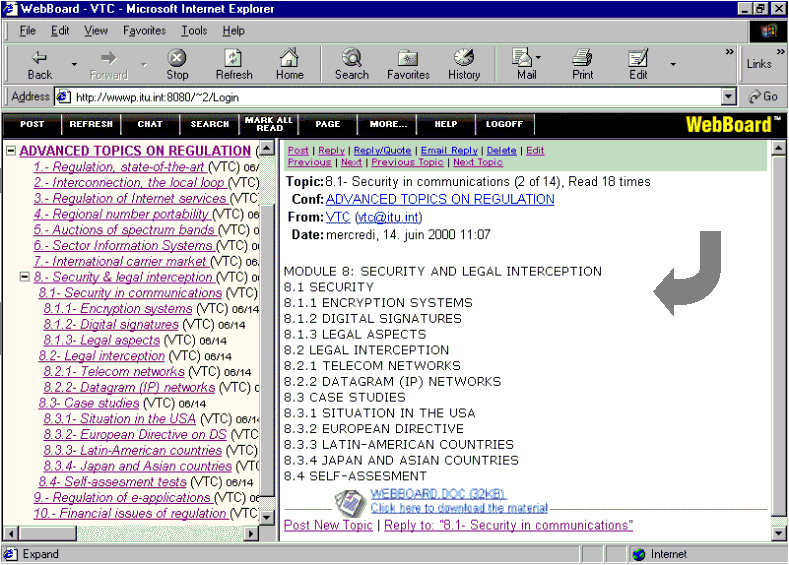Viewport: 789px width, 565px height.
Task: Open the Edit dropdown arrow
Action: click(x=673, y=64)
